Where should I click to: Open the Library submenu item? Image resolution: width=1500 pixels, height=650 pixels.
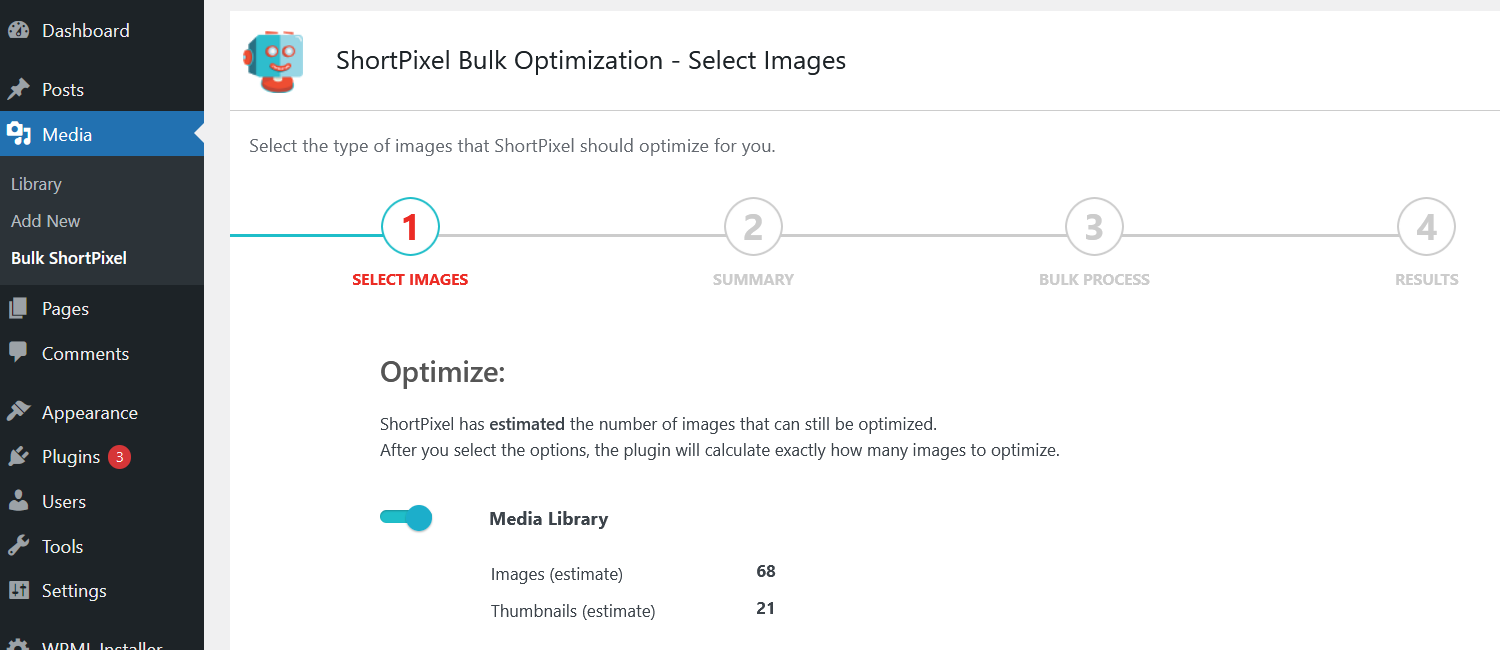coord(36,184)
